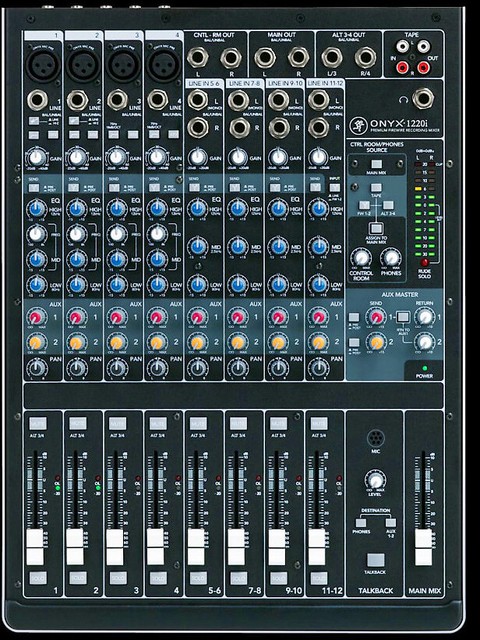Toggle channel 1 Line/Hi-Z switch

[34, 121]
